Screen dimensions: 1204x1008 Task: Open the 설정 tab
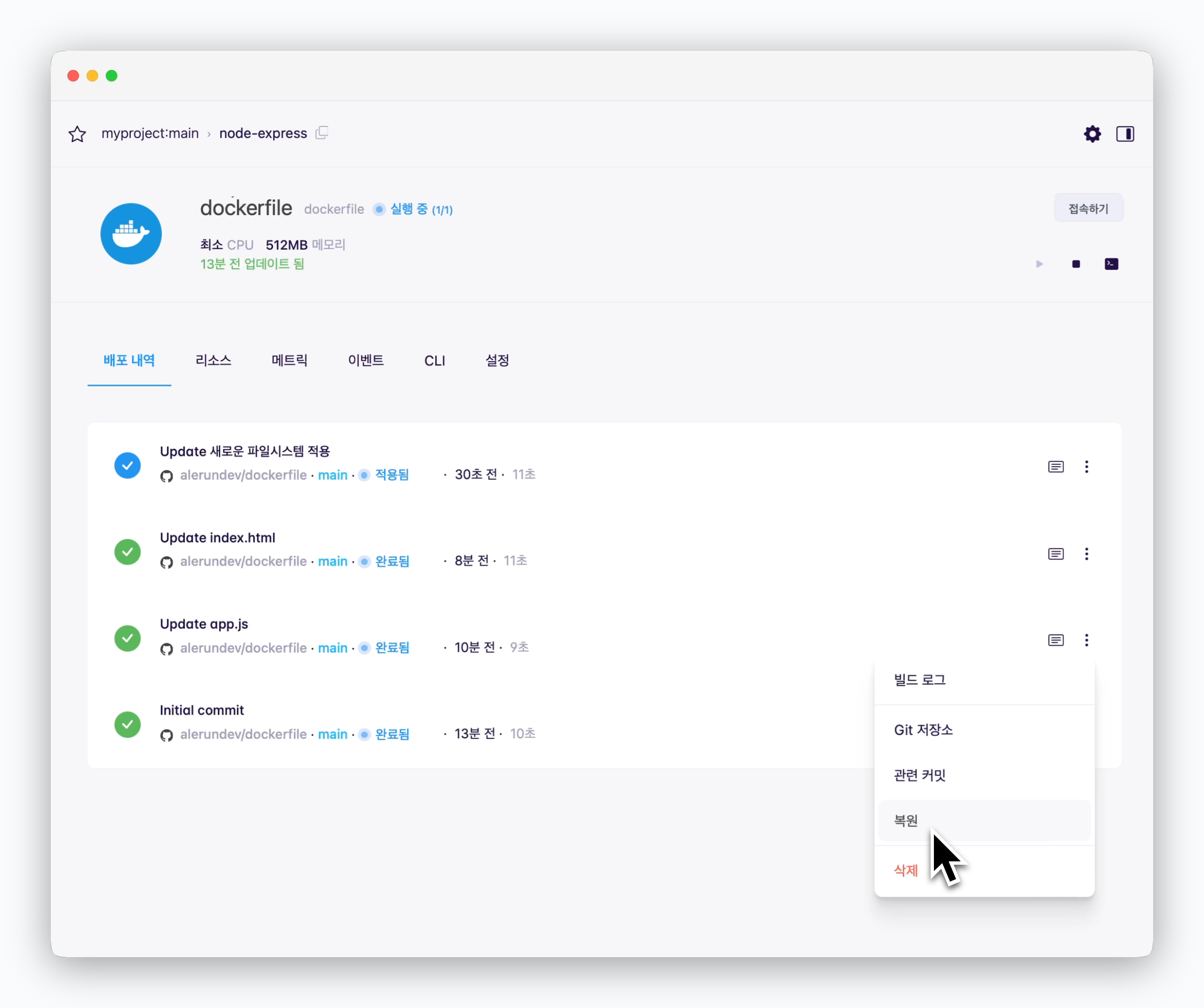[497, 360]
